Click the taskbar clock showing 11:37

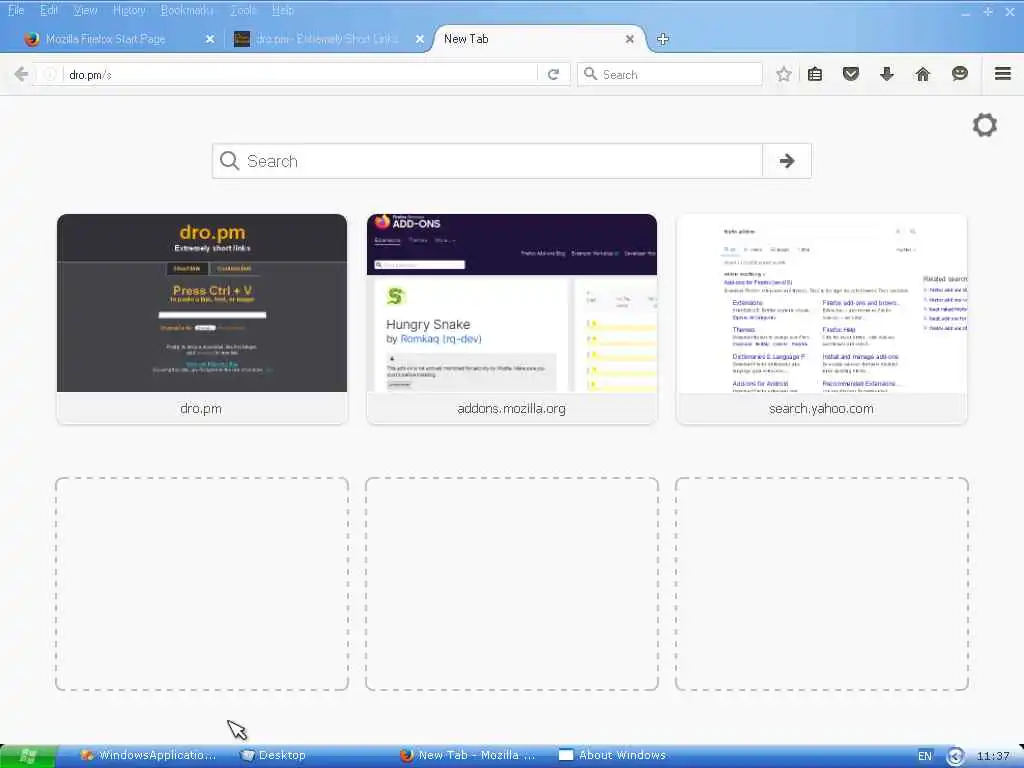click(x=993, y=756)
